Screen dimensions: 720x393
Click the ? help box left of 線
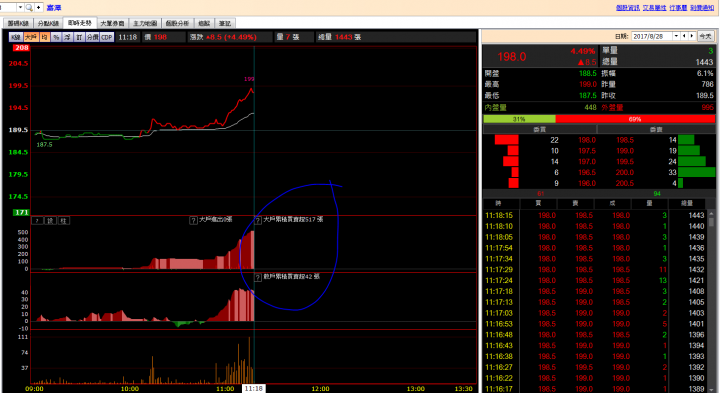pyautogui.click(x=37, y=221)
